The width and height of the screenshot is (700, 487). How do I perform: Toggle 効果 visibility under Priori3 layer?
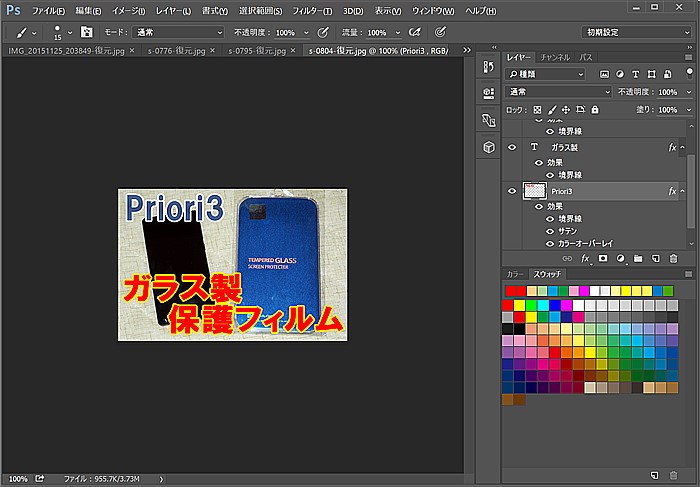(539, 206)
